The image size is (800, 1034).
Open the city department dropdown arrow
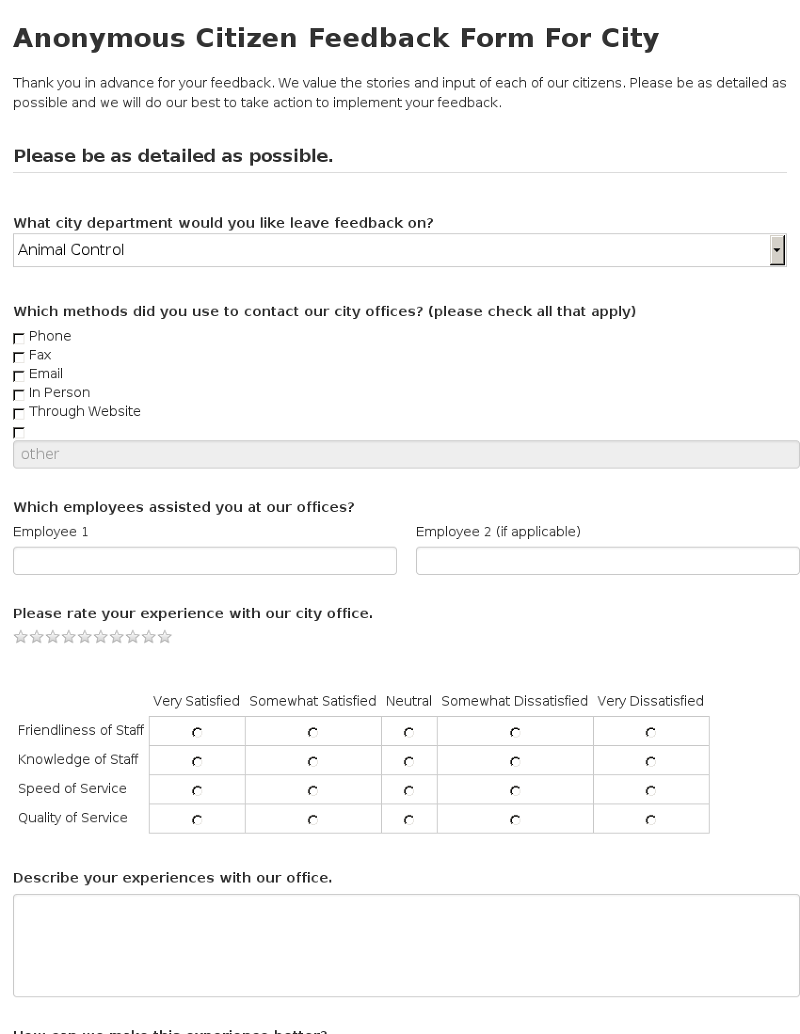tap(778, 250)
